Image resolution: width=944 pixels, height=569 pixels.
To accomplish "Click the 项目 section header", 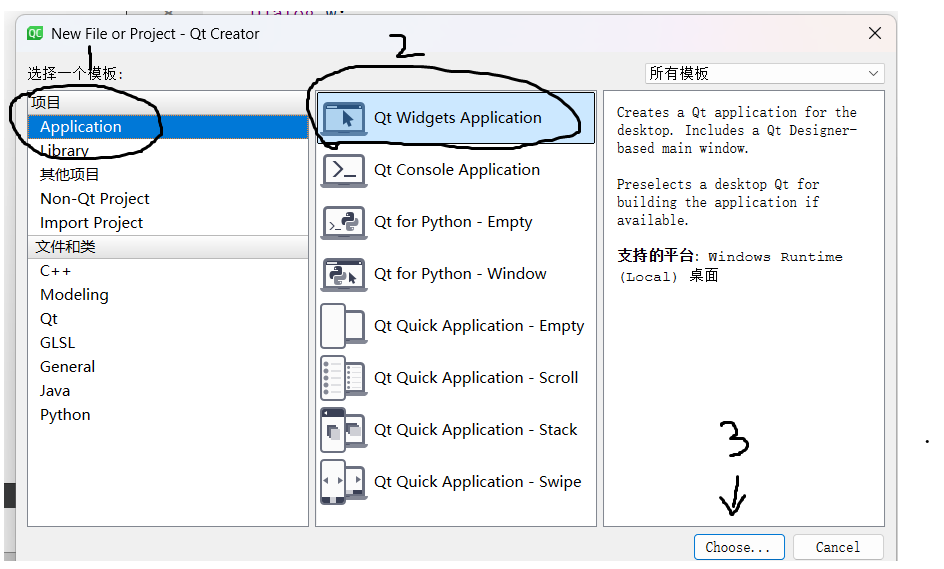I will pyautogui.click(x=168, y=103).
